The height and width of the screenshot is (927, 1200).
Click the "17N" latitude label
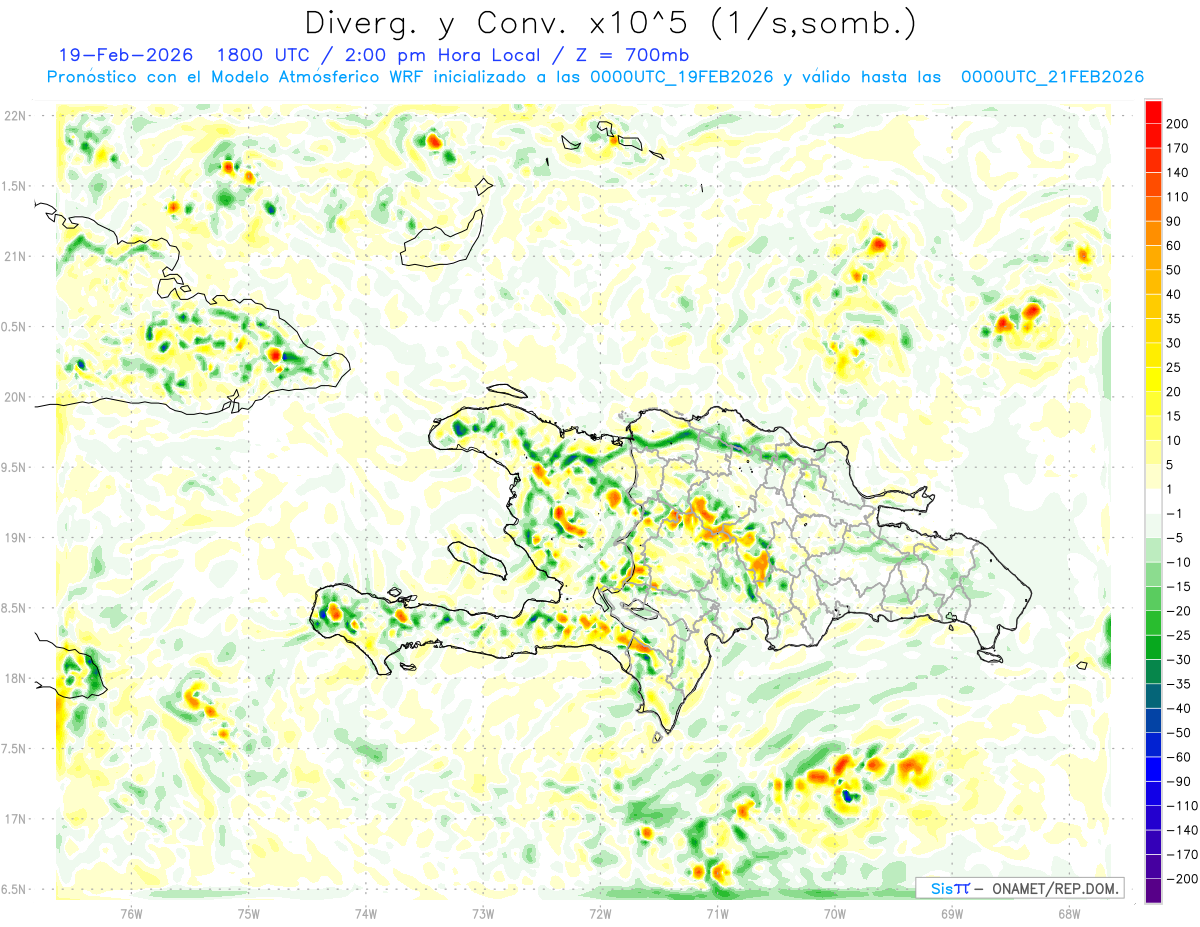[x=15, y=820]
